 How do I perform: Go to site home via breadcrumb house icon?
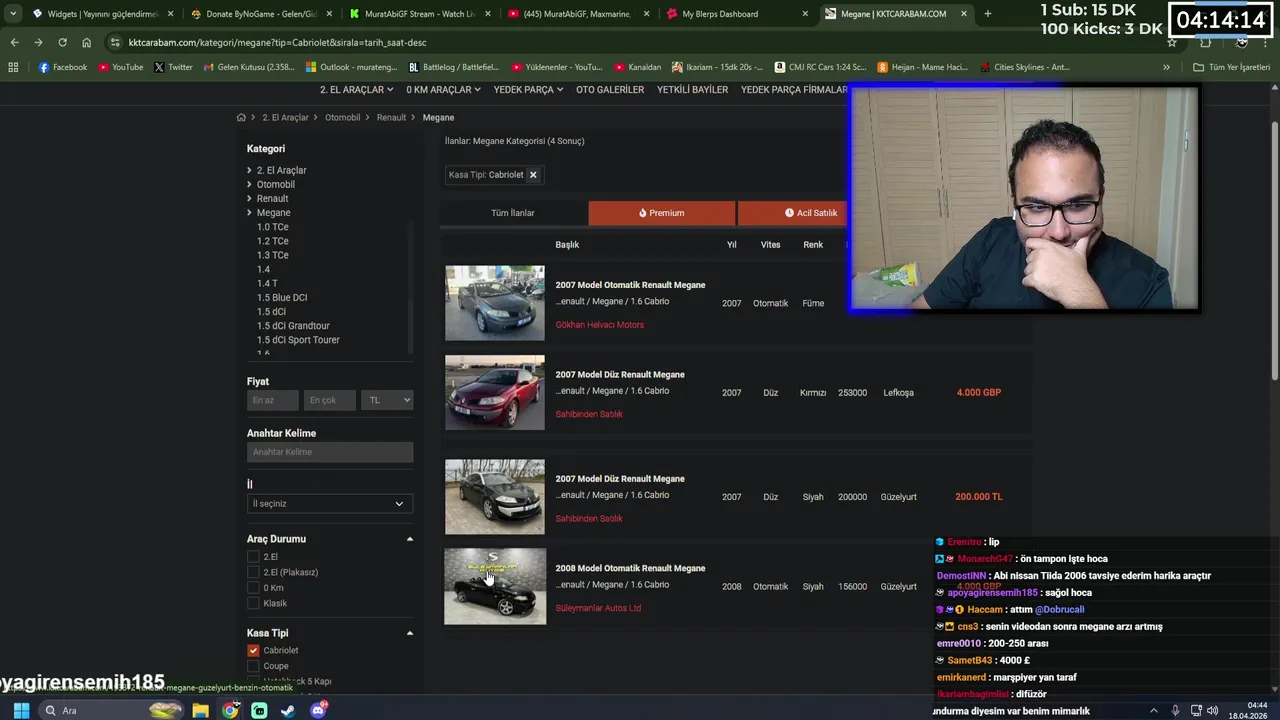(x=241, y=117)
